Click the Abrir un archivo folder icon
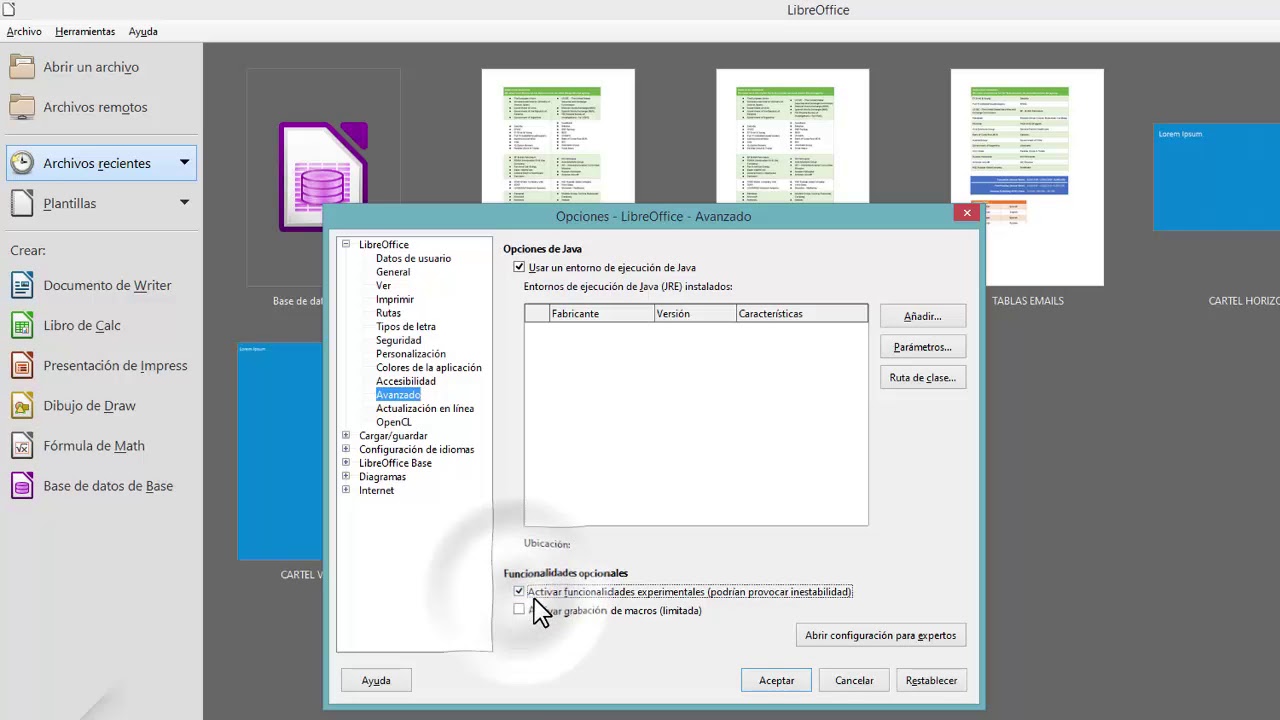Image resolution: width=1280 pixels, height=720 pixels. pos(22,67)
